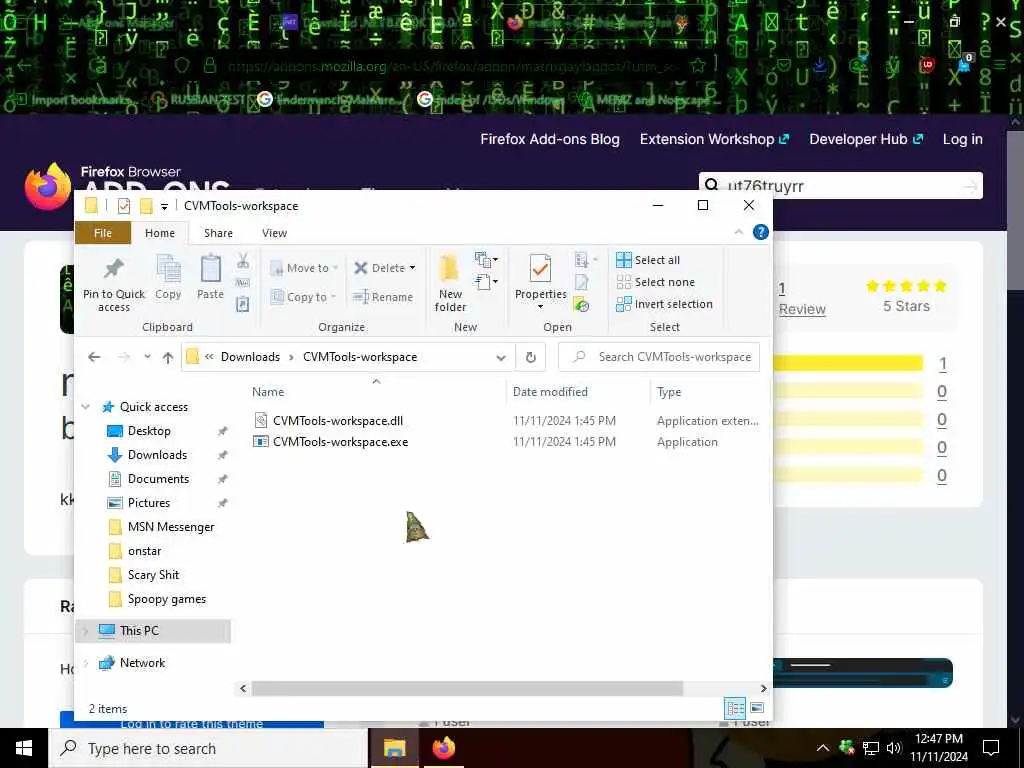Click Downloads in the address breadcrumb

coord(250,357)
